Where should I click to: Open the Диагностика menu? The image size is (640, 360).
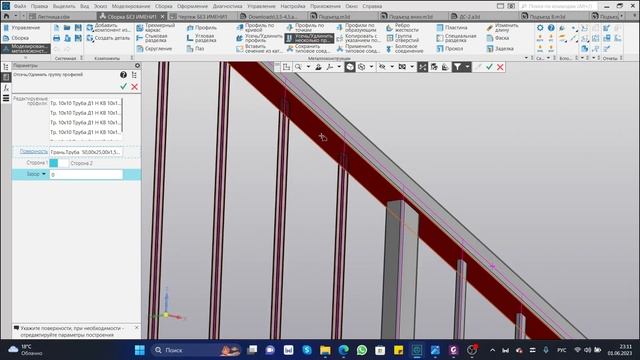(x=227, y=6)
